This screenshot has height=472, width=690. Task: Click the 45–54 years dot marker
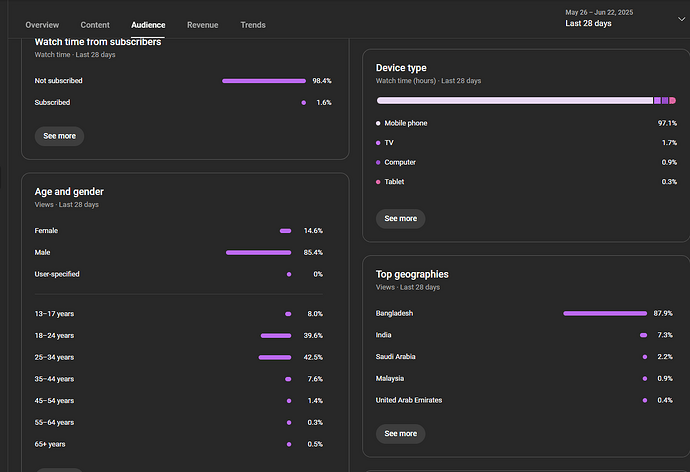pyautogui.click(x=289, y=401)
